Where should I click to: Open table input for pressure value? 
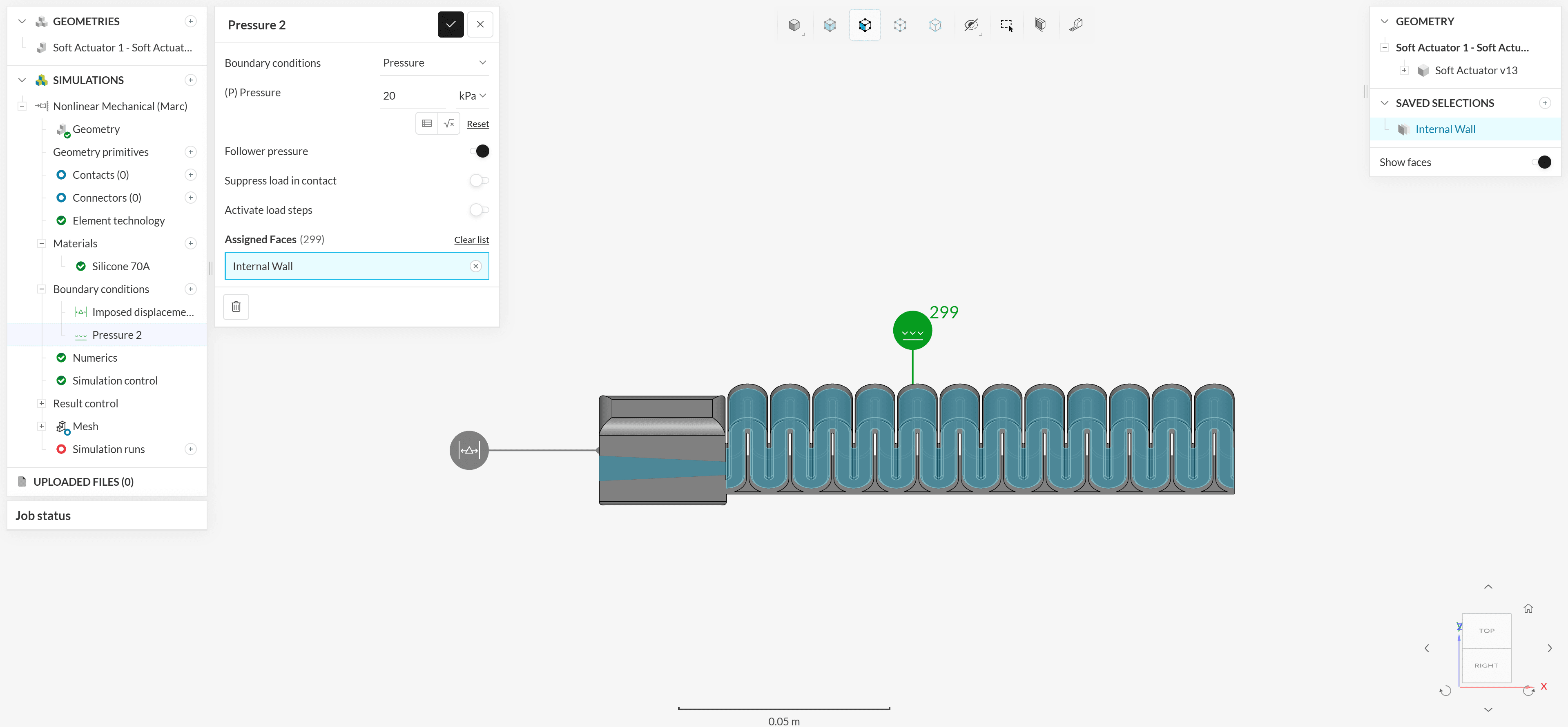pos(427,124)
